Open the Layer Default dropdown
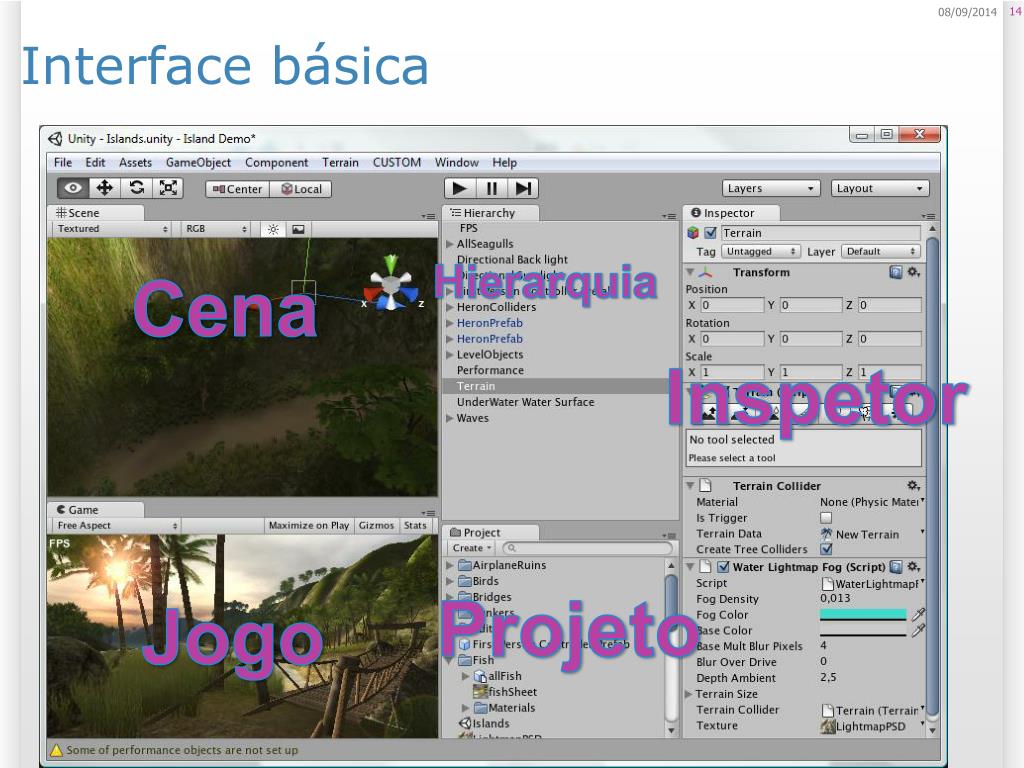This screenshot has width=1024, height=768. (881, 251)
